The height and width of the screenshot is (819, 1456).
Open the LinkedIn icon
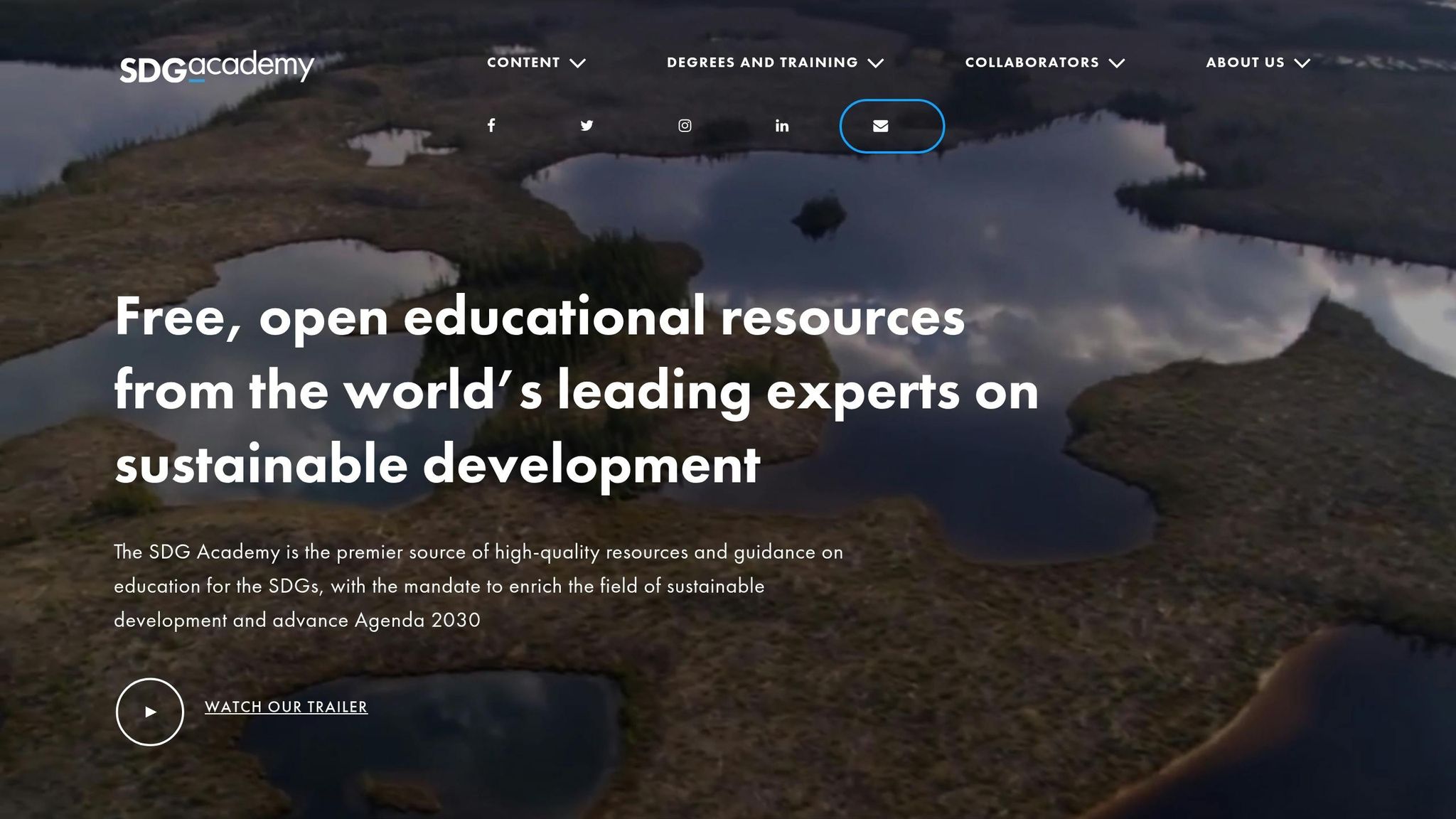tap(782, 126)
